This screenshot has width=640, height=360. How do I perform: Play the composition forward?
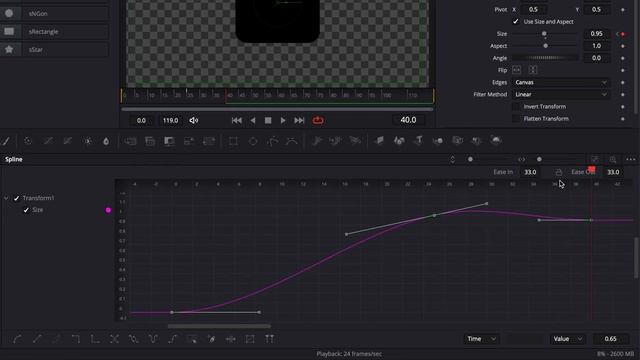(x=283, y=120)
